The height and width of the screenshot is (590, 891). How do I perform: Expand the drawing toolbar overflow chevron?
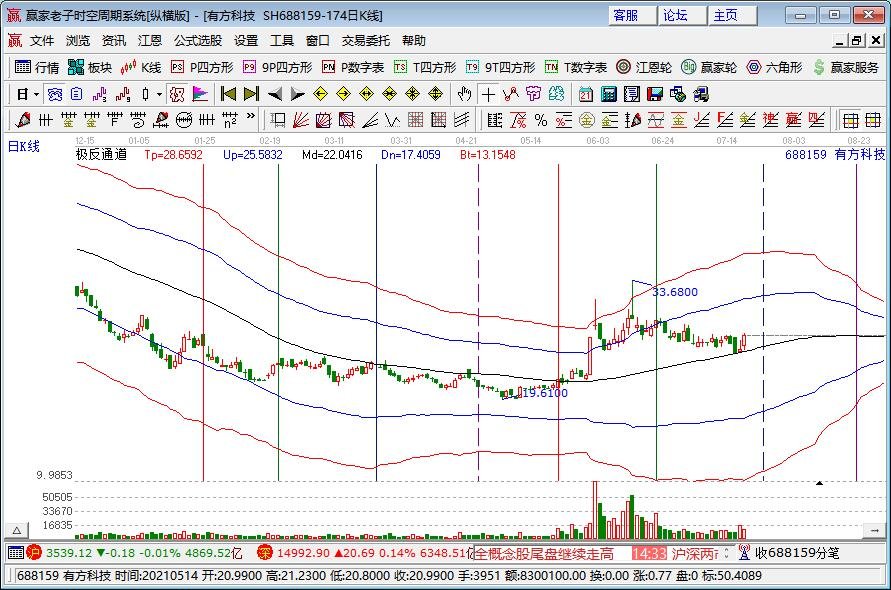coord(250,119)
